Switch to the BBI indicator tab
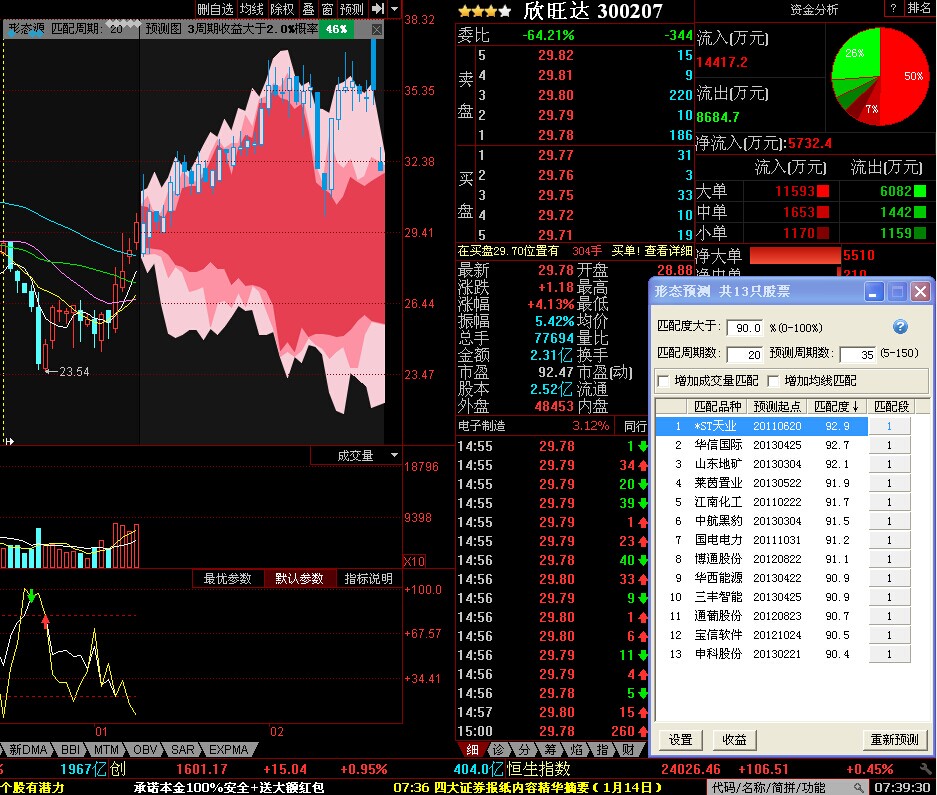This screenshot has height=795, width=937. [71, 750]
